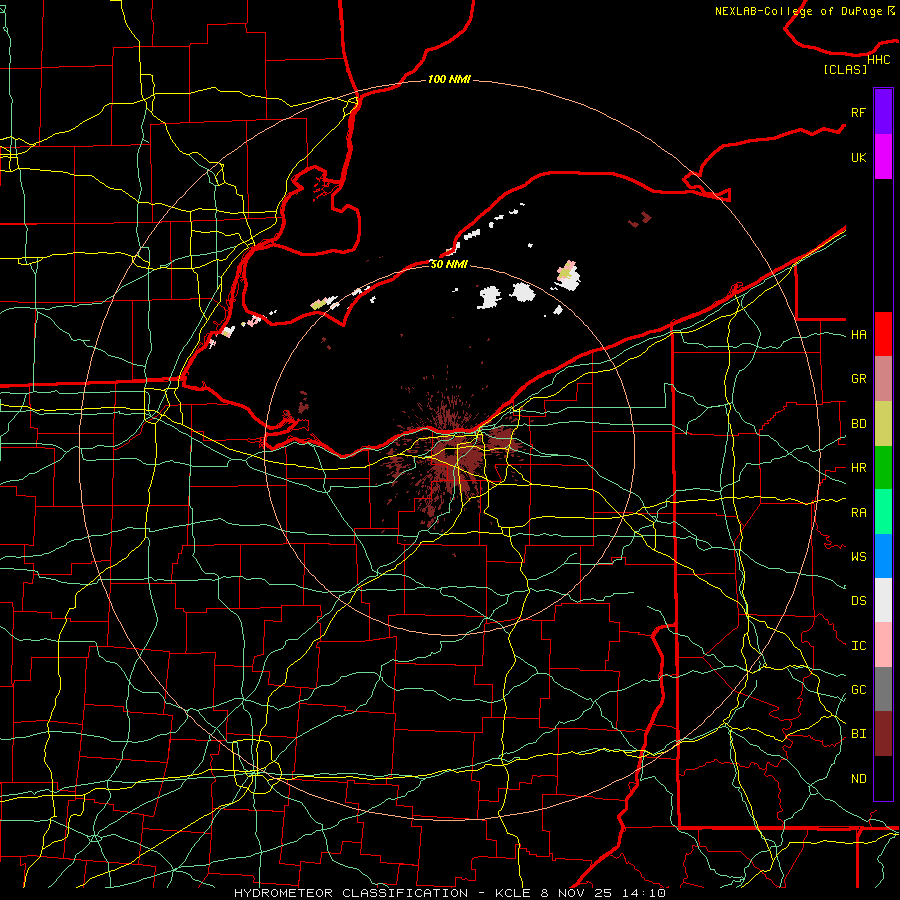This screenshot has width=900, height=900.
Task: Click the HHC product code text
Action: [878, 60]
